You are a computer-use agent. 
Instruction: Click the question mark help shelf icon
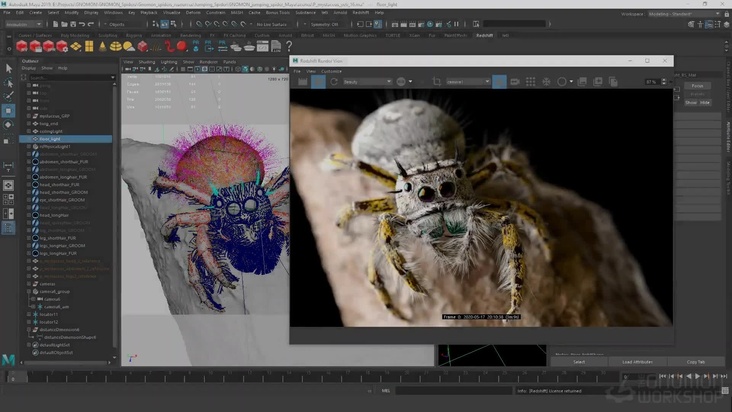(289, 46)
